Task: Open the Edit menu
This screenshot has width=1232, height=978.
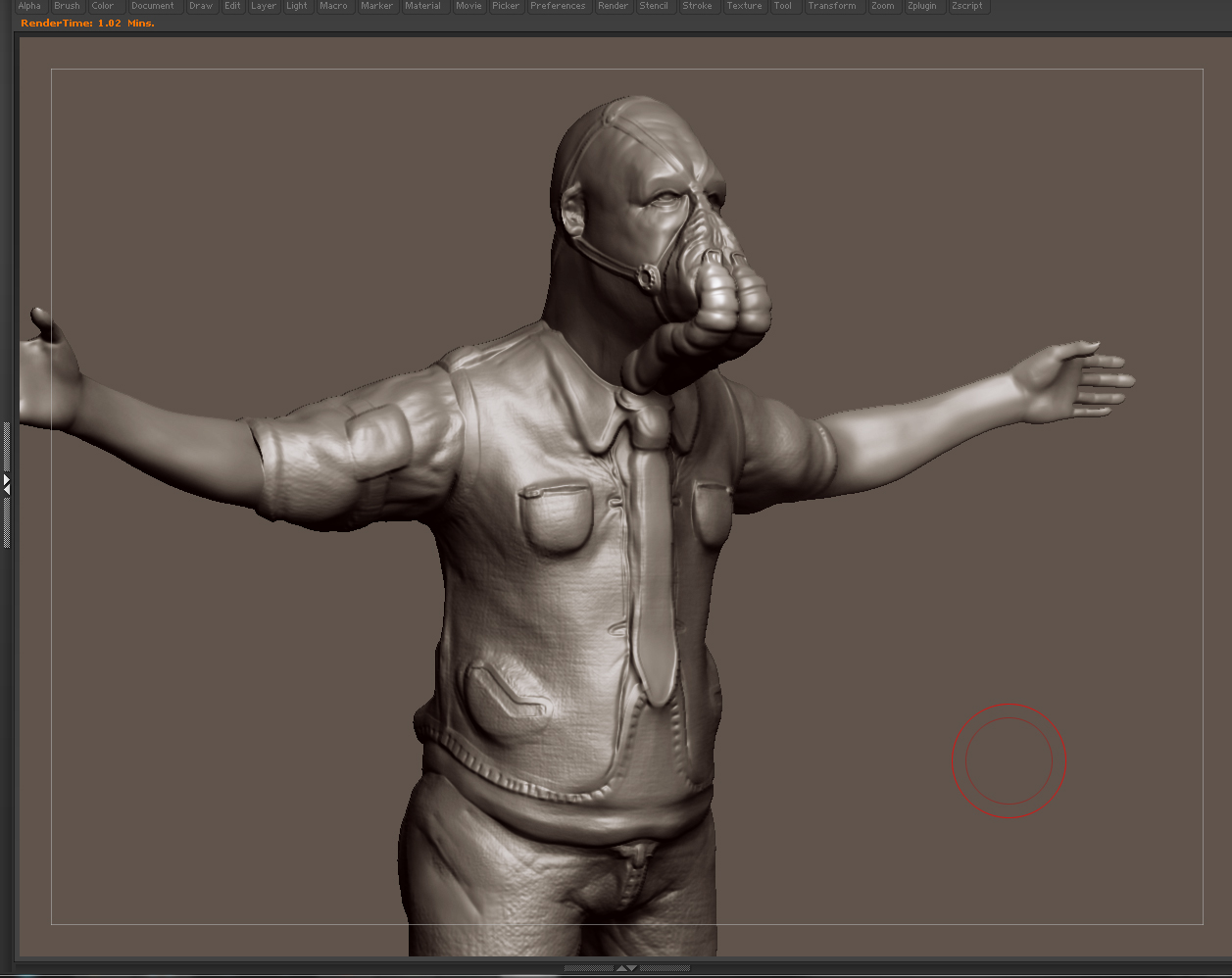Action: pos(232,6)
